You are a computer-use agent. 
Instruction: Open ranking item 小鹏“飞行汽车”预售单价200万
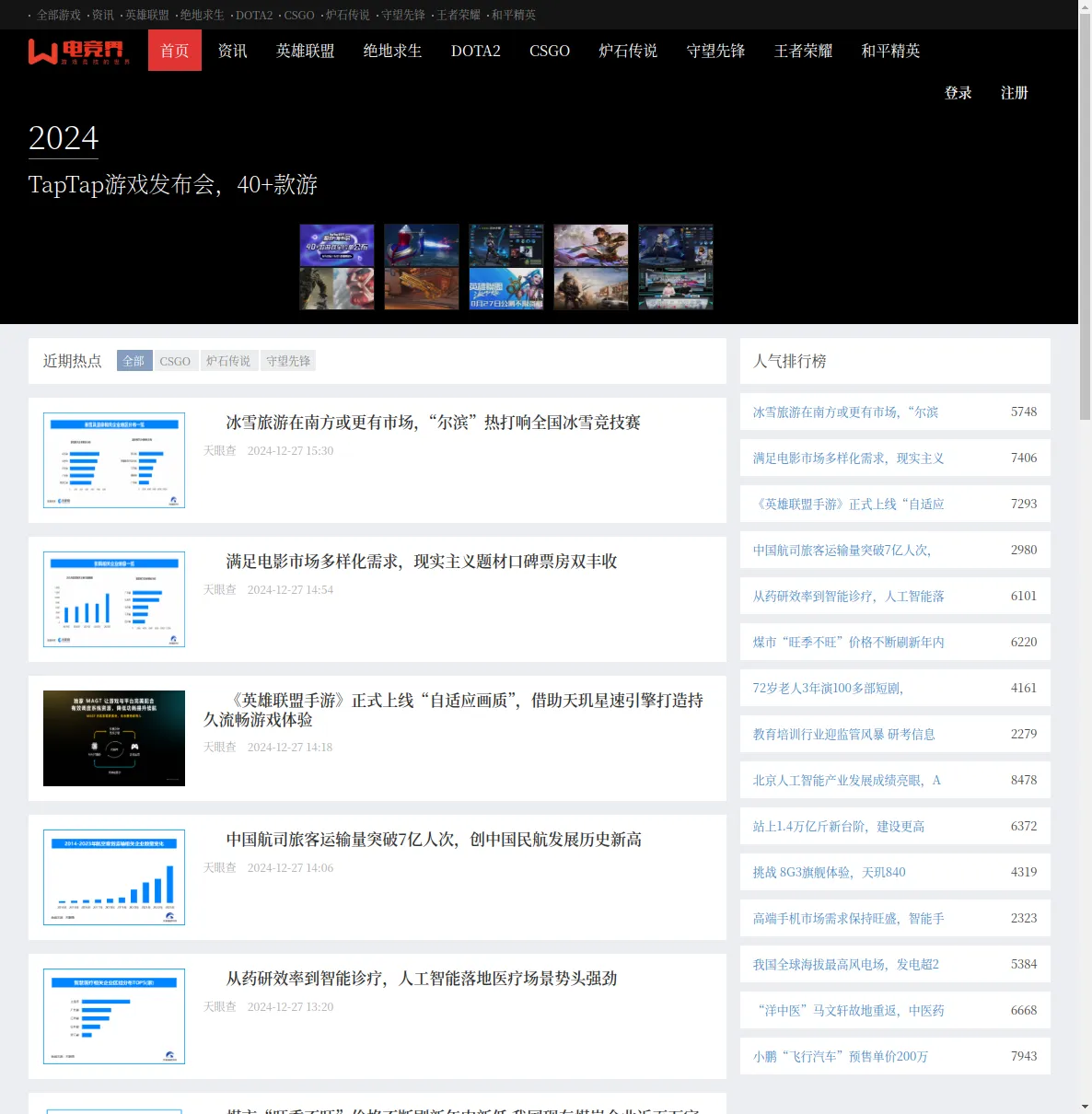[841, 1056]
